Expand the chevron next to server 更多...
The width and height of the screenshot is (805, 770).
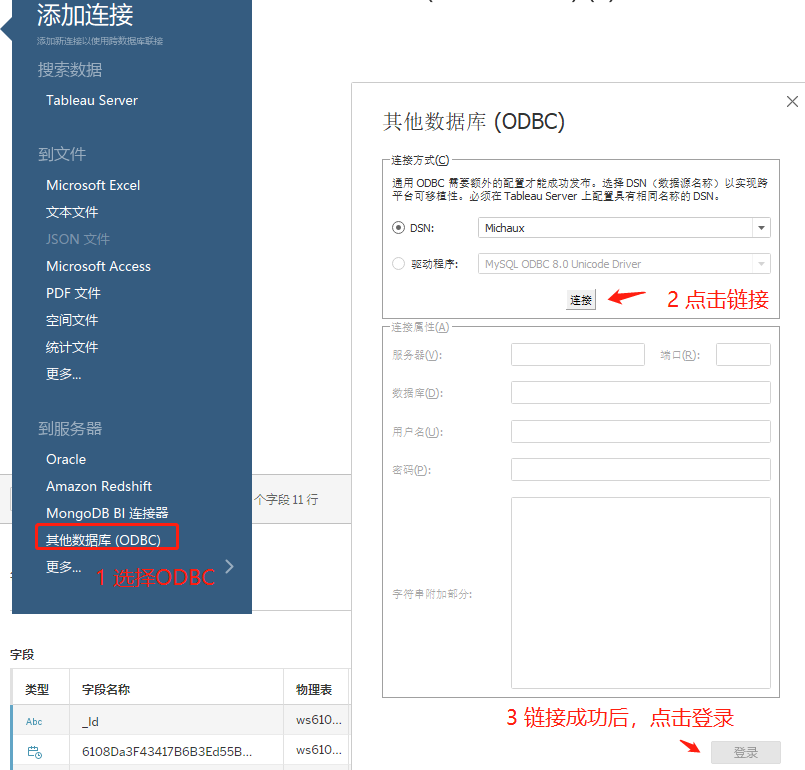point(229,567)
